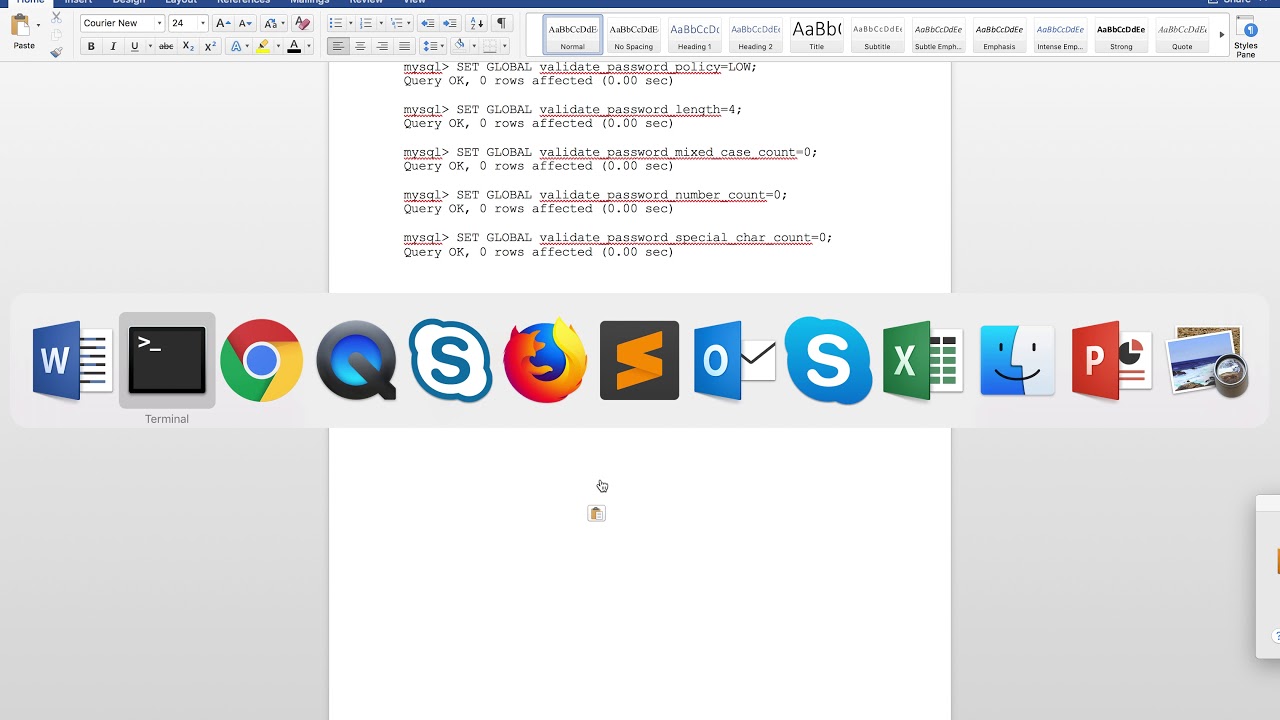Screen dimensions: 1280x720
Task: Click the Text Effects outlined A icon
Action: pos(236,46)
